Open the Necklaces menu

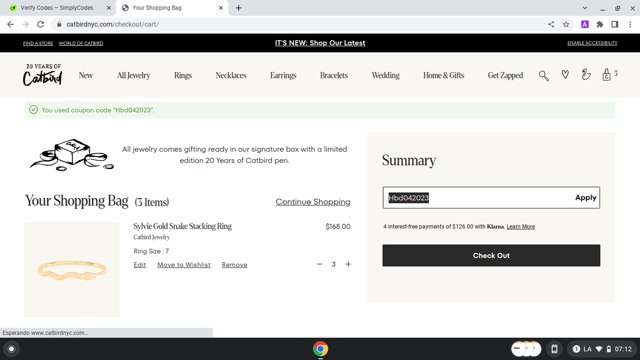point(231,76)
